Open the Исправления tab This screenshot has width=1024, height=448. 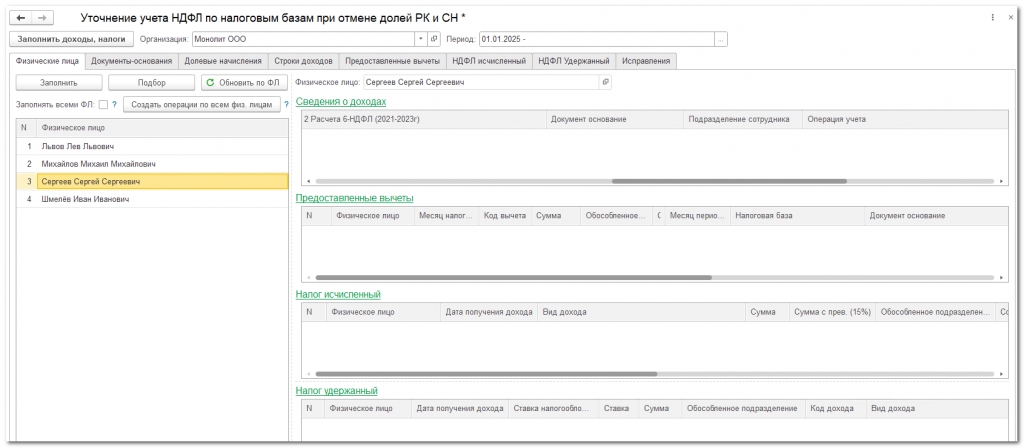point(647,61)
